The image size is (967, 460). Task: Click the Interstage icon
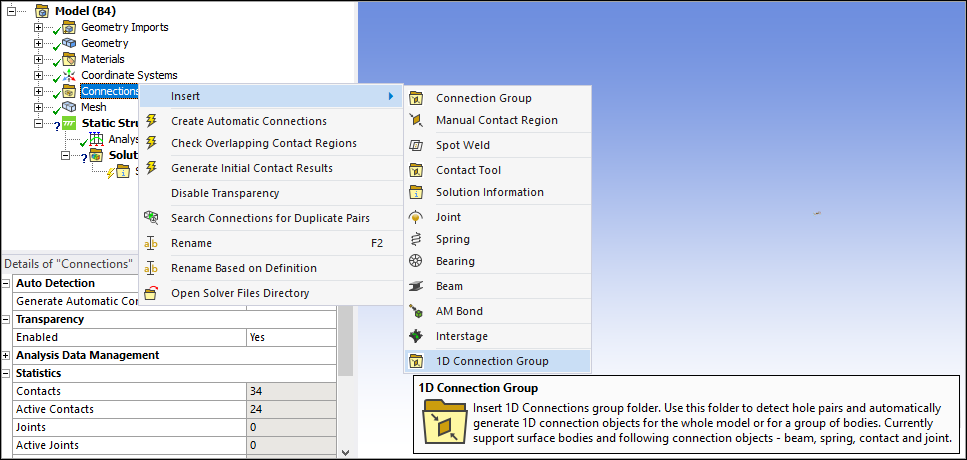pyautogui.click(x=416, y=336)
